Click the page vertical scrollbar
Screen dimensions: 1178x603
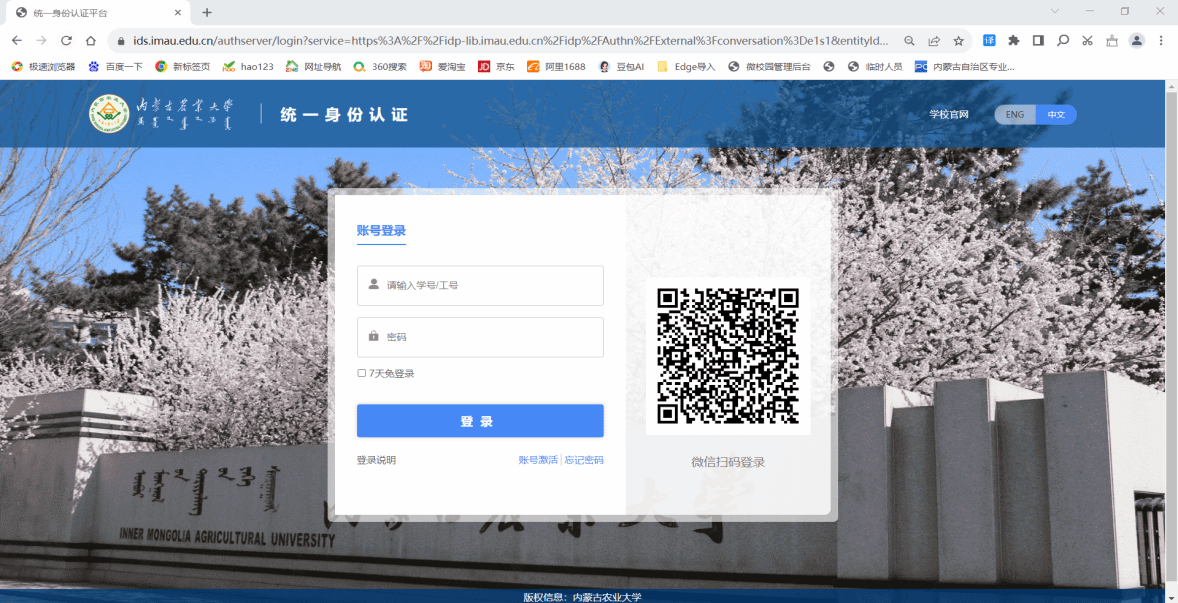[1171, 338]
